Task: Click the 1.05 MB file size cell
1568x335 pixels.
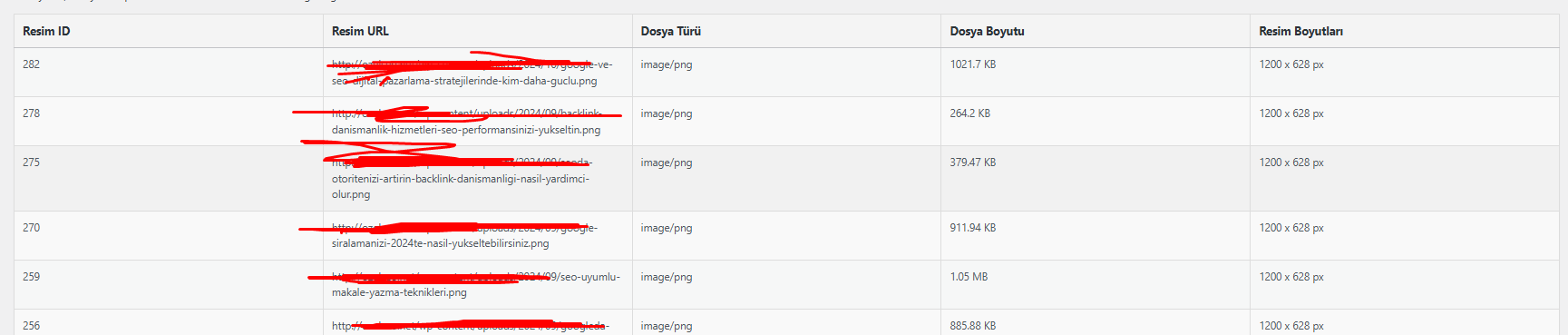Action: (x=969, y=277)
